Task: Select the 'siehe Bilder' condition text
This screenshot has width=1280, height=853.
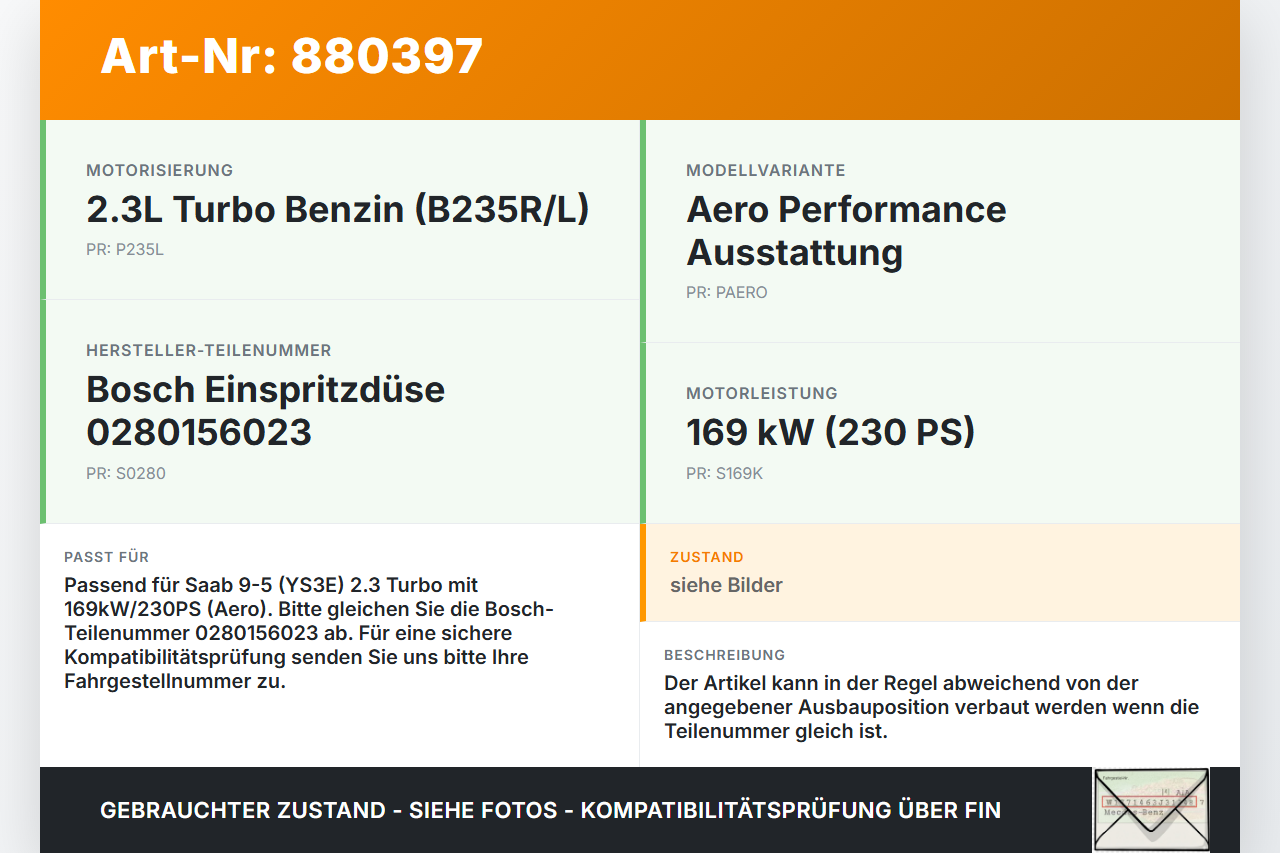Action: [727, 585]
